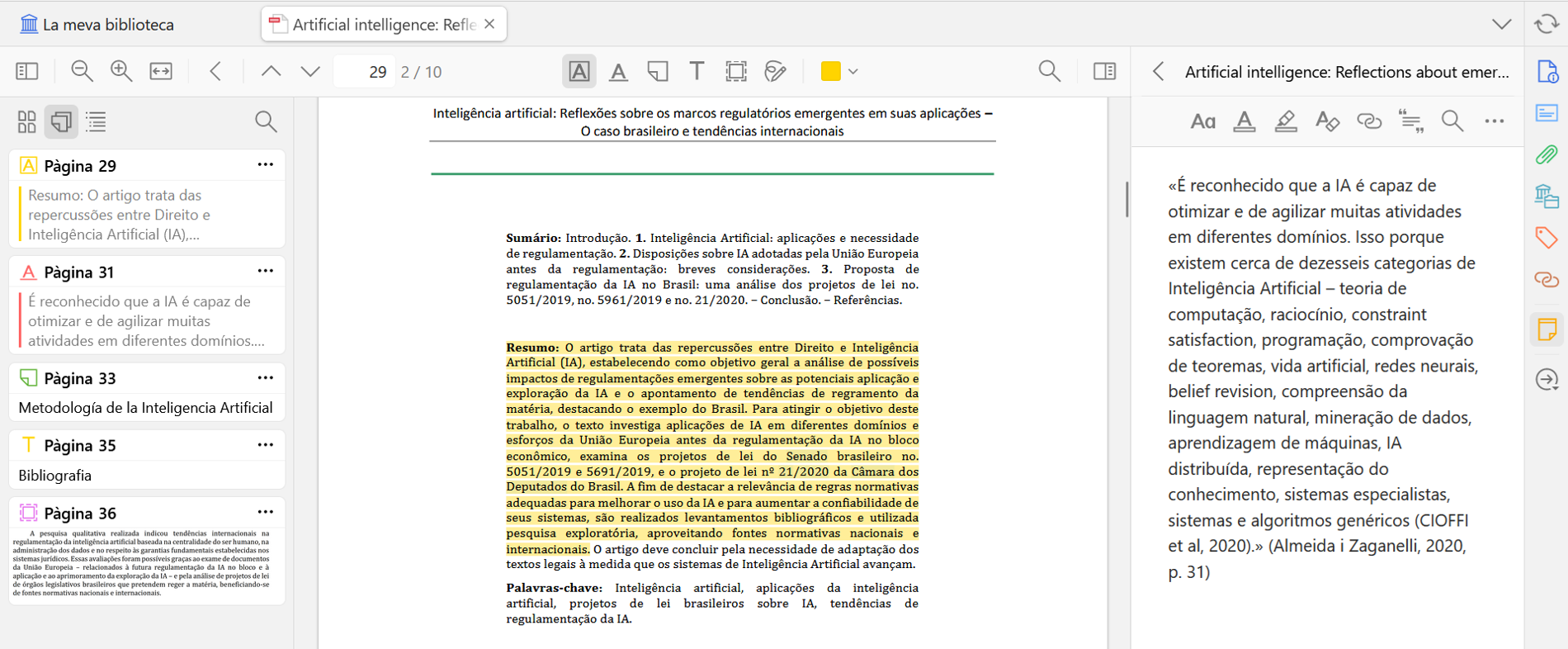Zoom in on the PDF page
Image resolution: width=1568 pixels, height=649 pixels.
coord(121,71)
